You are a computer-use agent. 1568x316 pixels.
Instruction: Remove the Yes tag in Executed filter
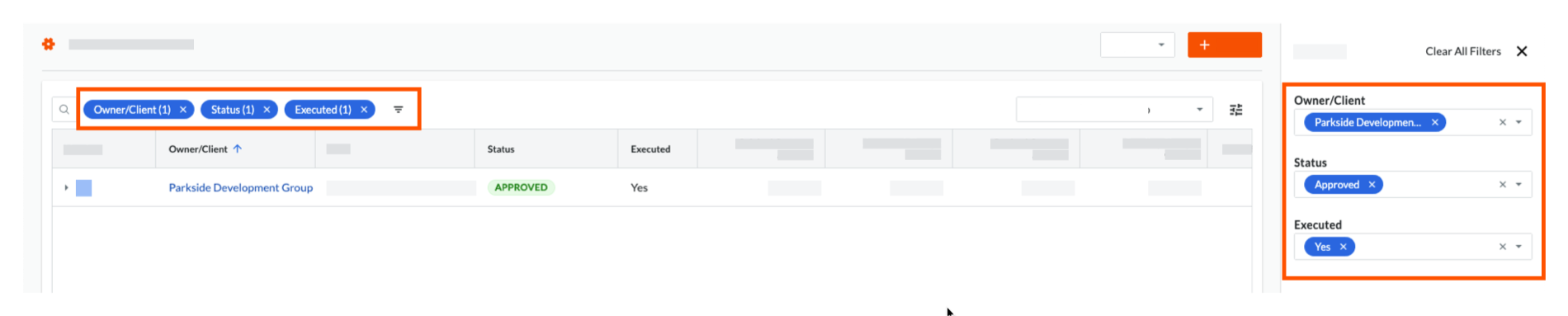click(x=1343, y=247)
